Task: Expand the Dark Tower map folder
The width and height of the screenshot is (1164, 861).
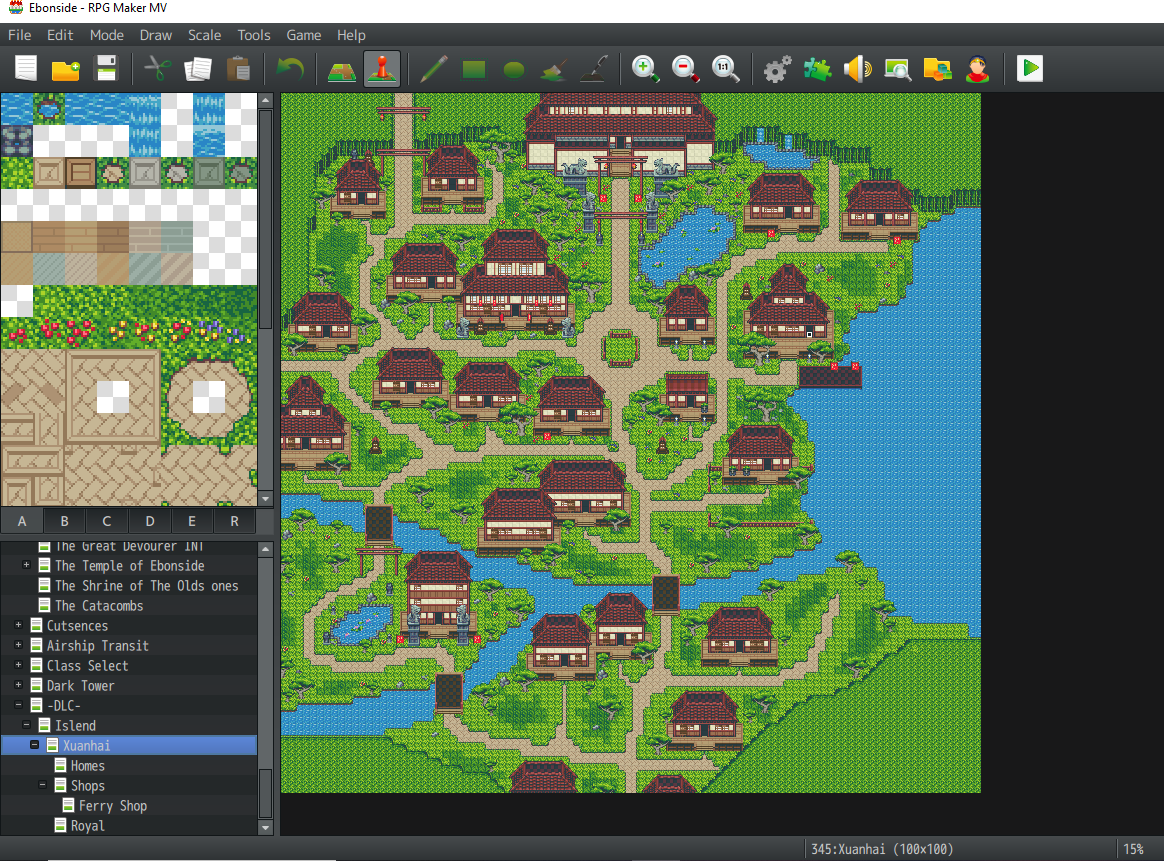Action: point(19,686)
